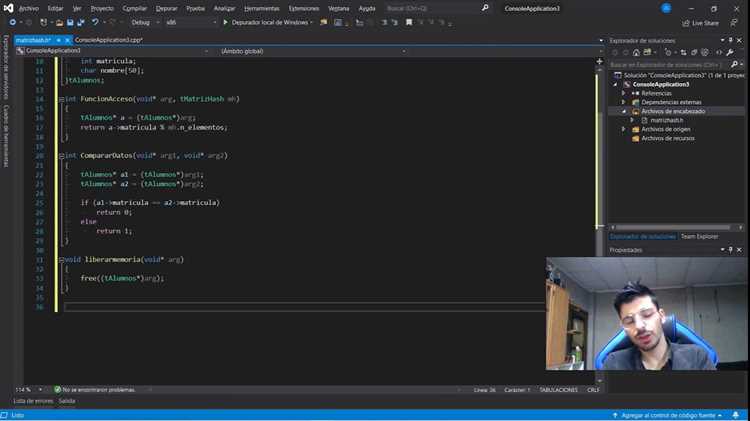This screenshot has height=421, width=750.
Task: Expand the Archivos de origen tree node
Action: click(623, 129)
